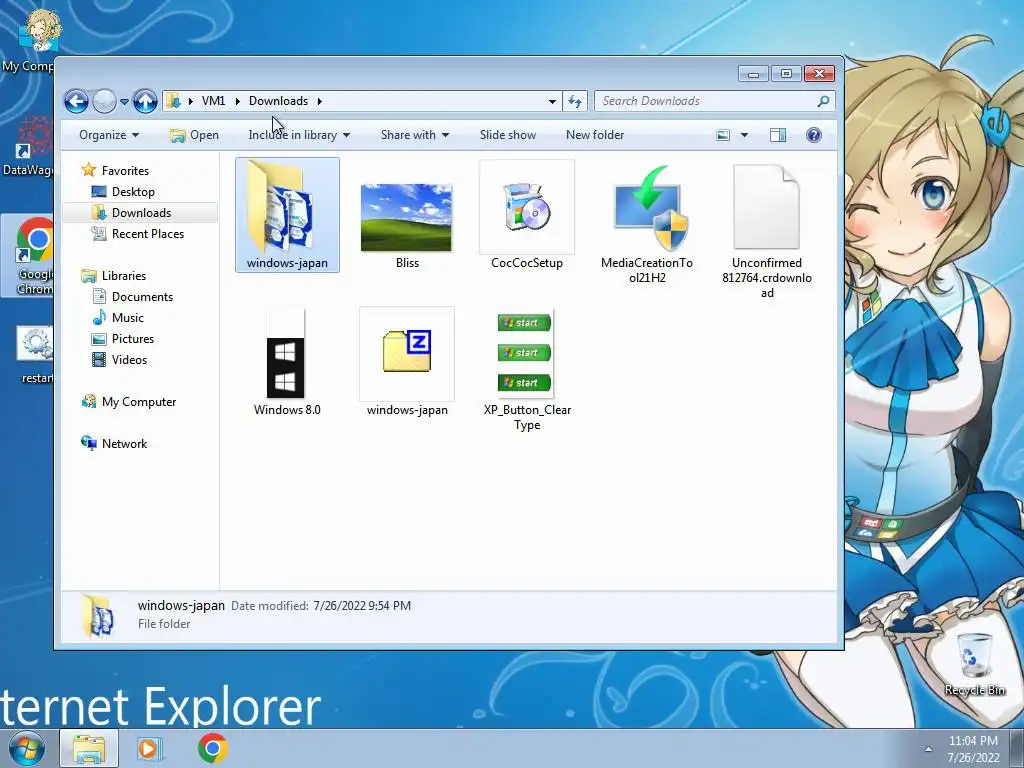Click the VM1 breadcrumb in address bar
The image size is (1024, 768).
click(x=213, y=101)
